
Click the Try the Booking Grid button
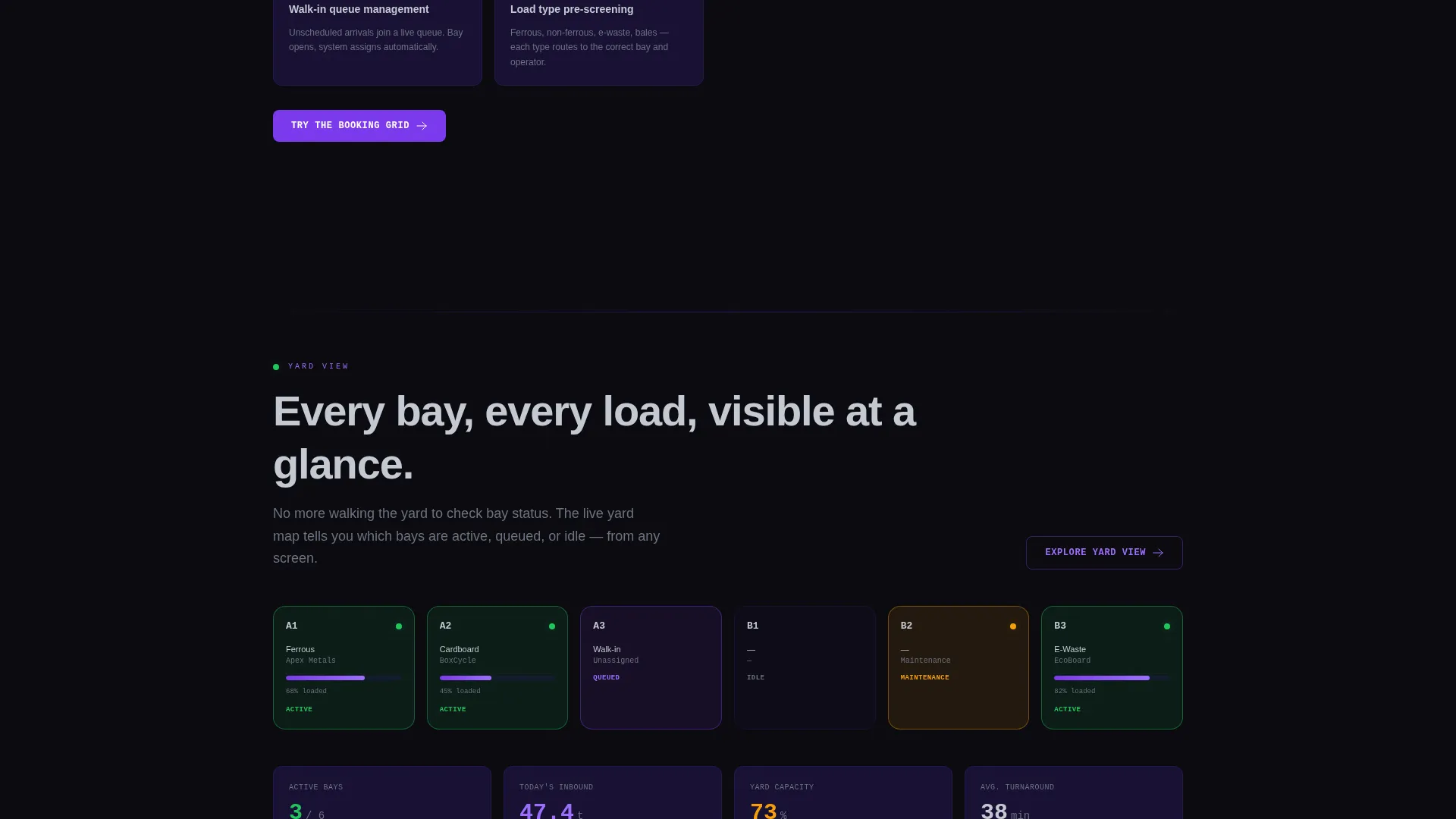(359, 126)
